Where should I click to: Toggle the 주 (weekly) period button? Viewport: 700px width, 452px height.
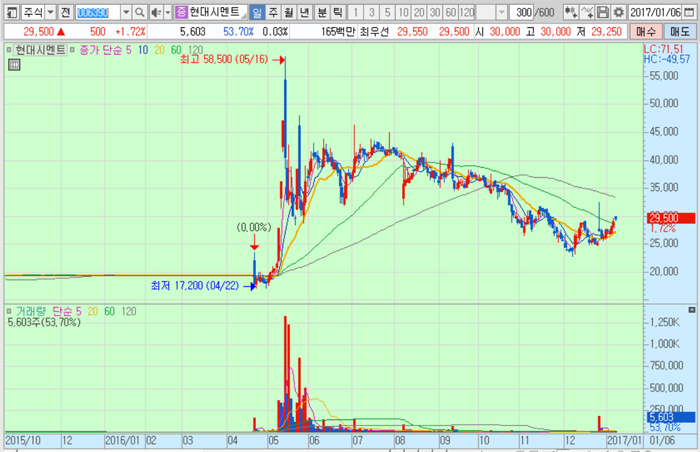tap(273, 12)
